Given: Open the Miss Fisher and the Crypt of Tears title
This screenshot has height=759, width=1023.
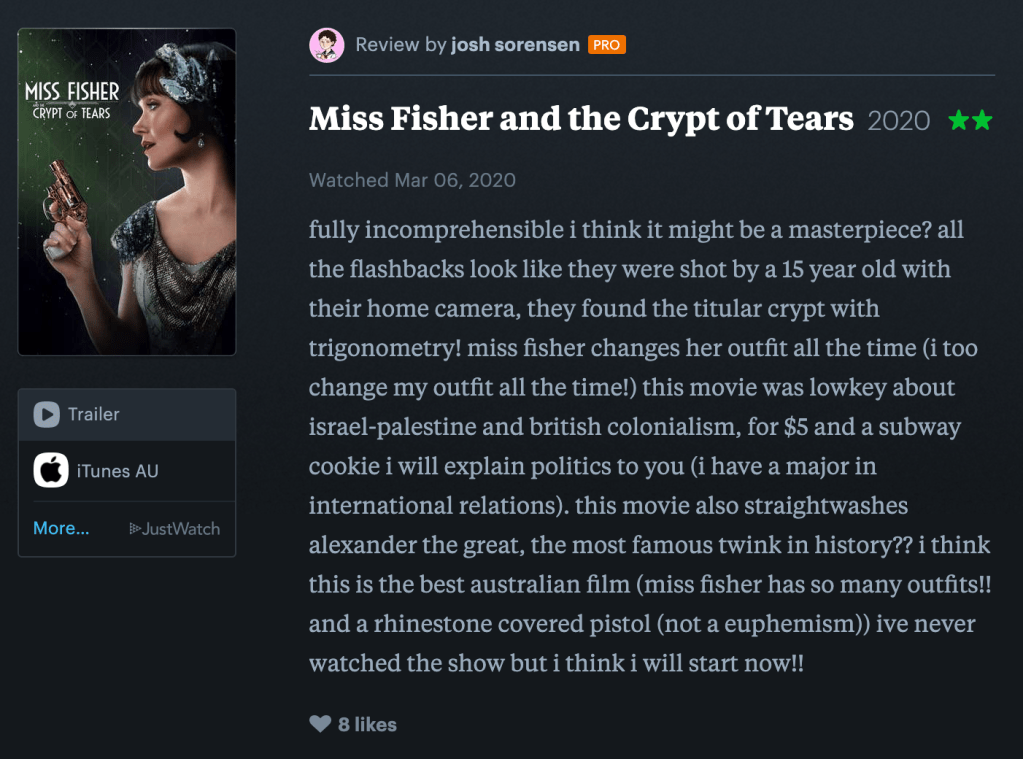Looking at the screenshot, I should pyautogui.click(x=581, y=119).
